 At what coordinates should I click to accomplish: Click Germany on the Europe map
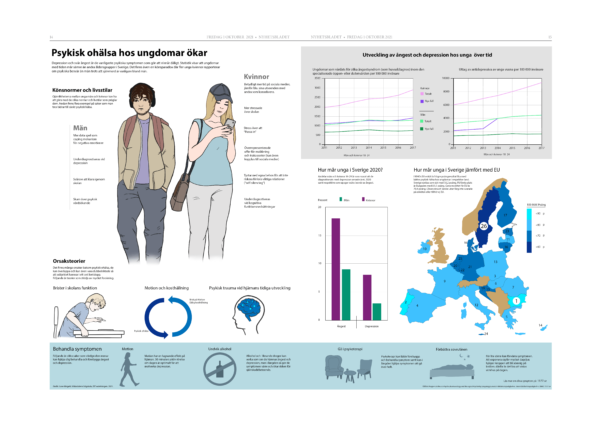click(471, 266)
